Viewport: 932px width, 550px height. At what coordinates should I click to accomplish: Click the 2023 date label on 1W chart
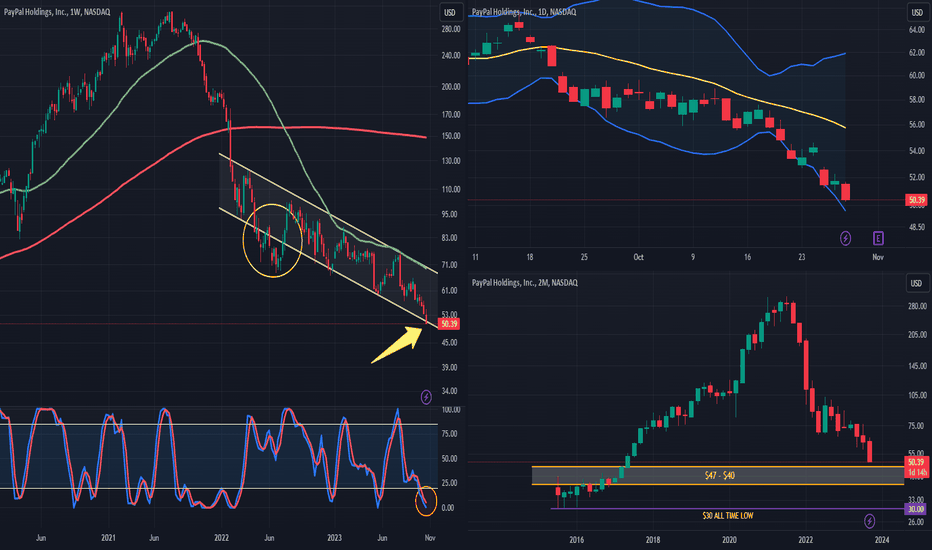coord(335,538)
